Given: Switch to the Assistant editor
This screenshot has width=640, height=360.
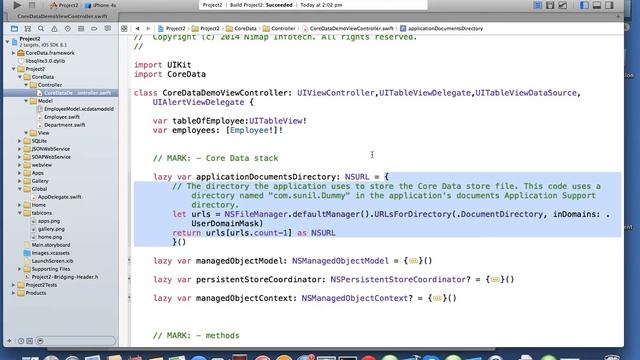Looking at the screenshot, I should pyautogui.click(x=550, y=5).
